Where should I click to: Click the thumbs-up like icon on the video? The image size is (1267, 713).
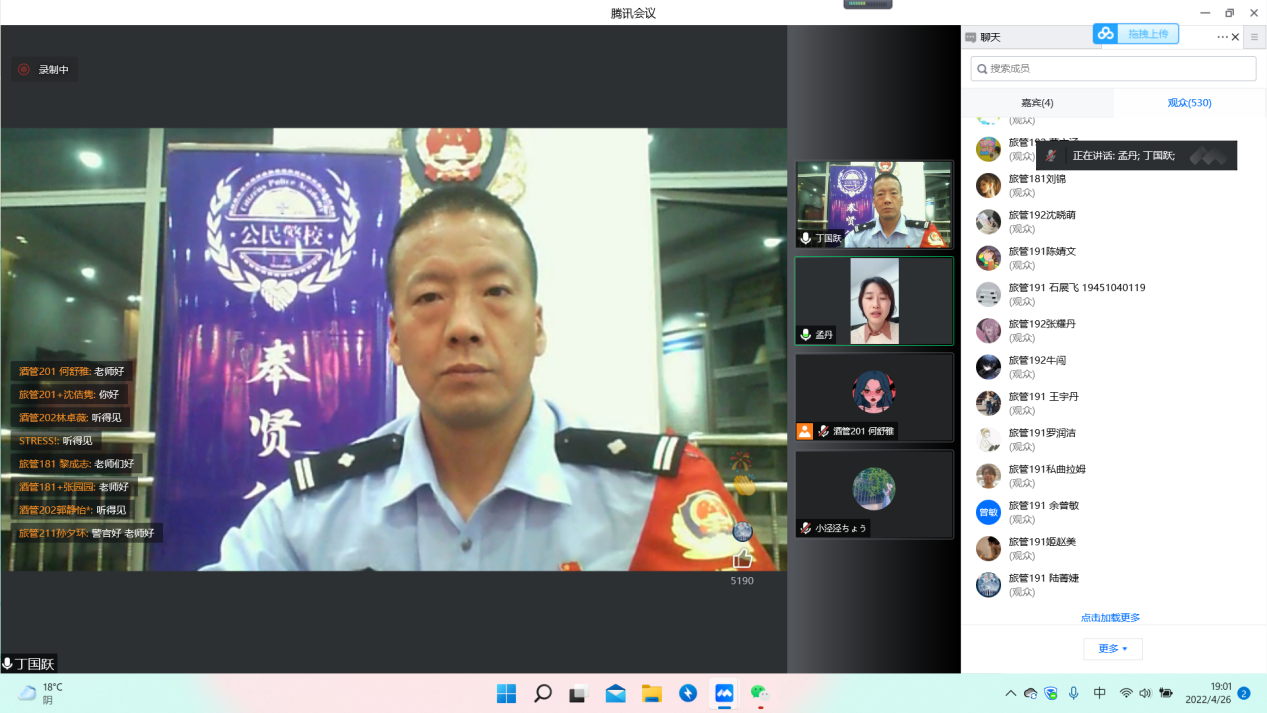742,559
